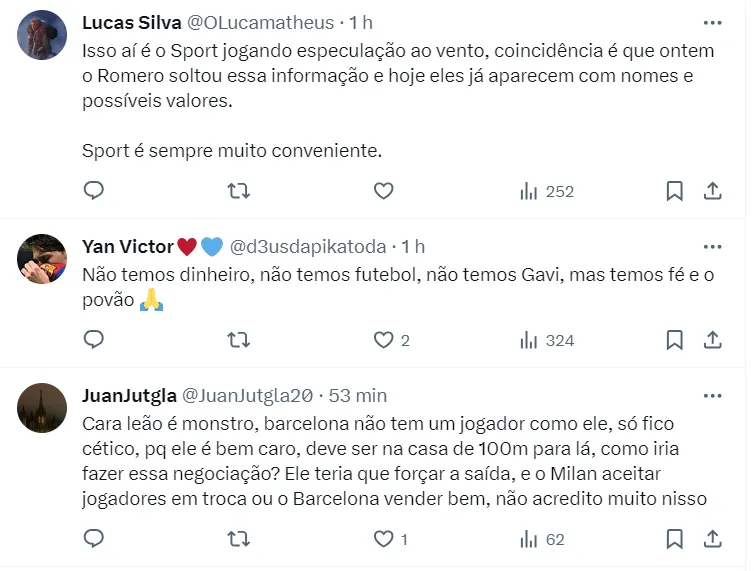This screenshot has height=571, width=754.
Task: Reply to JuanJutgla's tweet
Action: (93, 539)
